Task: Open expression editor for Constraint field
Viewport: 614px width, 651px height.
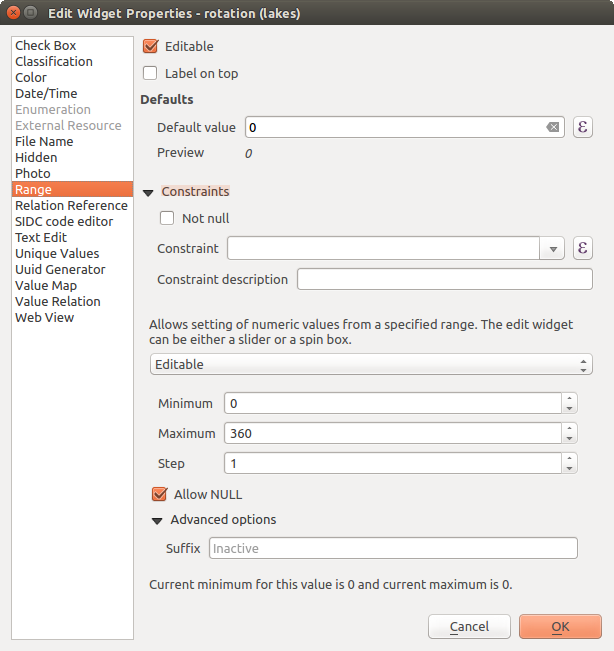Action: 582,248
